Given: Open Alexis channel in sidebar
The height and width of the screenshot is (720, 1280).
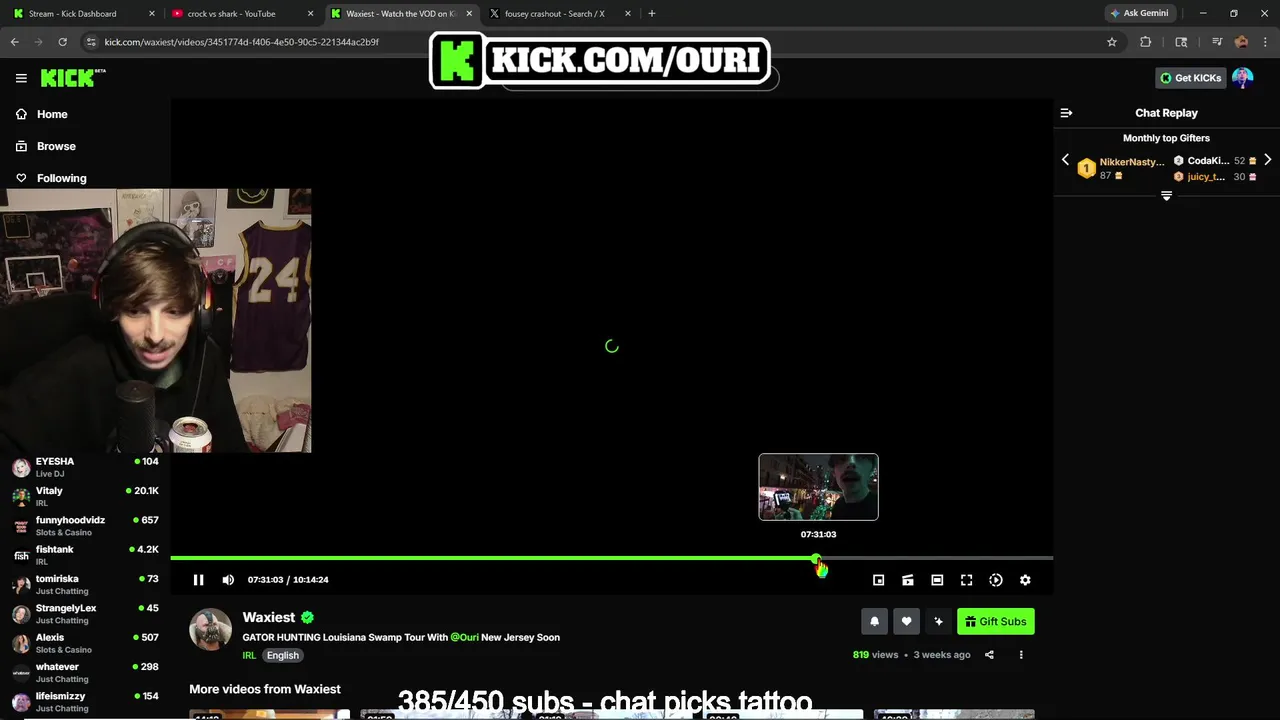Looking at the screenshot, I should tap(85, 643).
